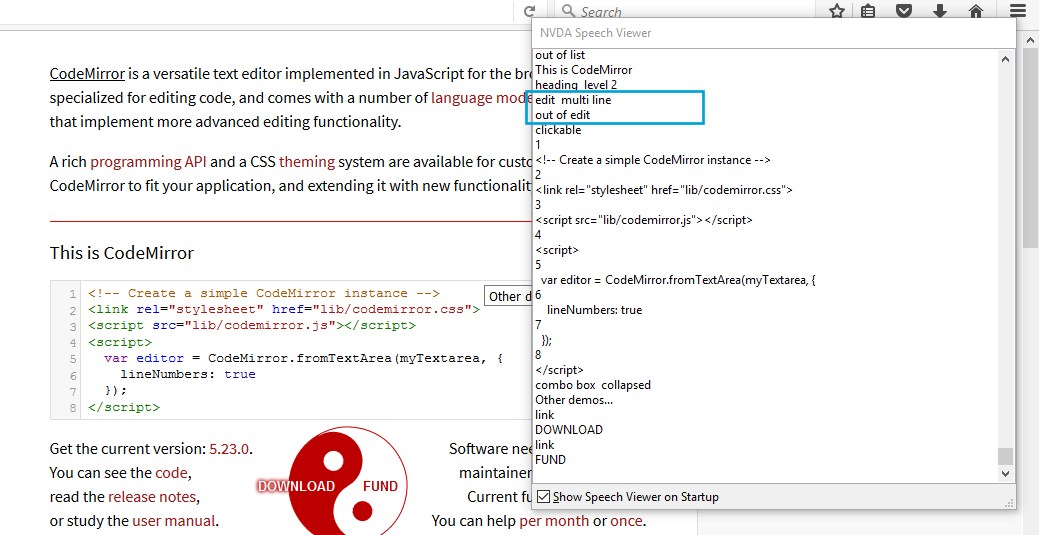
Task: Click FUND on the yin-yang logo
Action: 380,486
